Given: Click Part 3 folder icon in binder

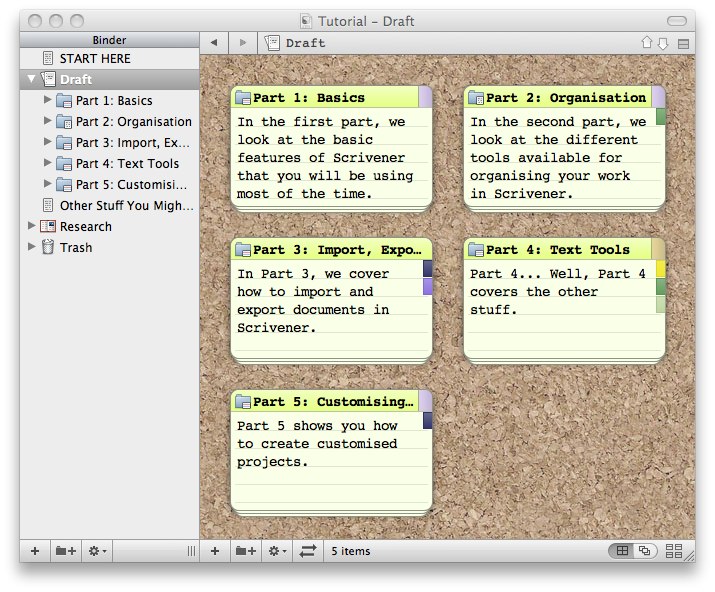Looking at the screenshot, I should click(x=64, y=142).
